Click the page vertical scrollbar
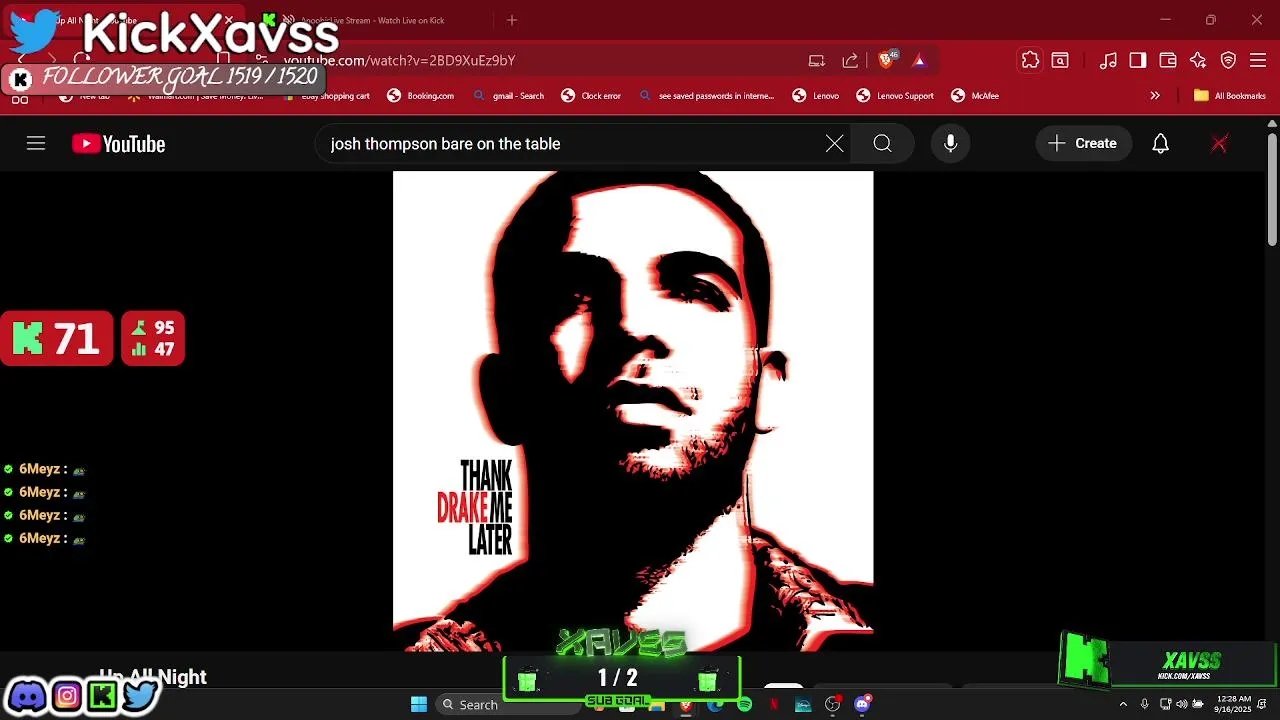Image resolution: width=1280 pixels, height=720 pixels. click(x=1272, y=190)
